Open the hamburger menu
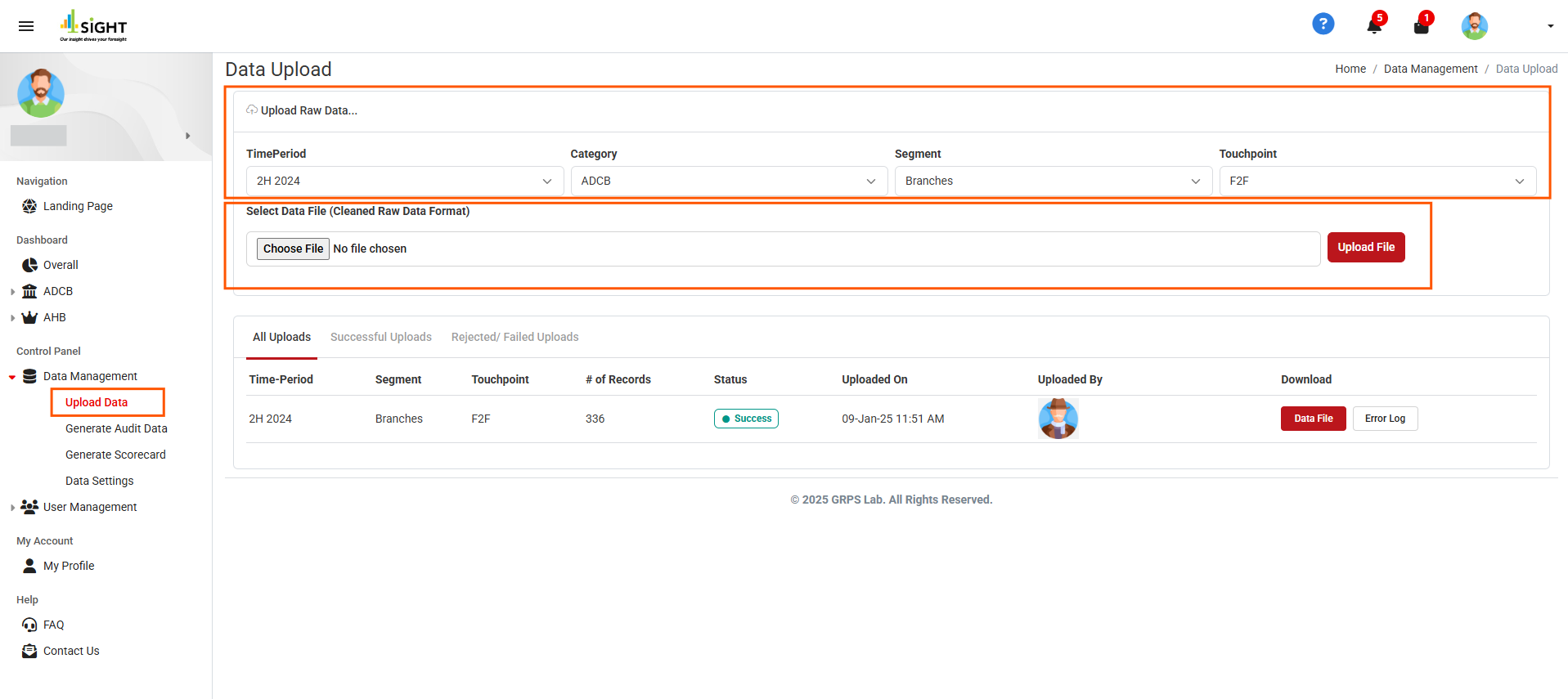This screenshot has height=699, width=1568. point(26,26)
